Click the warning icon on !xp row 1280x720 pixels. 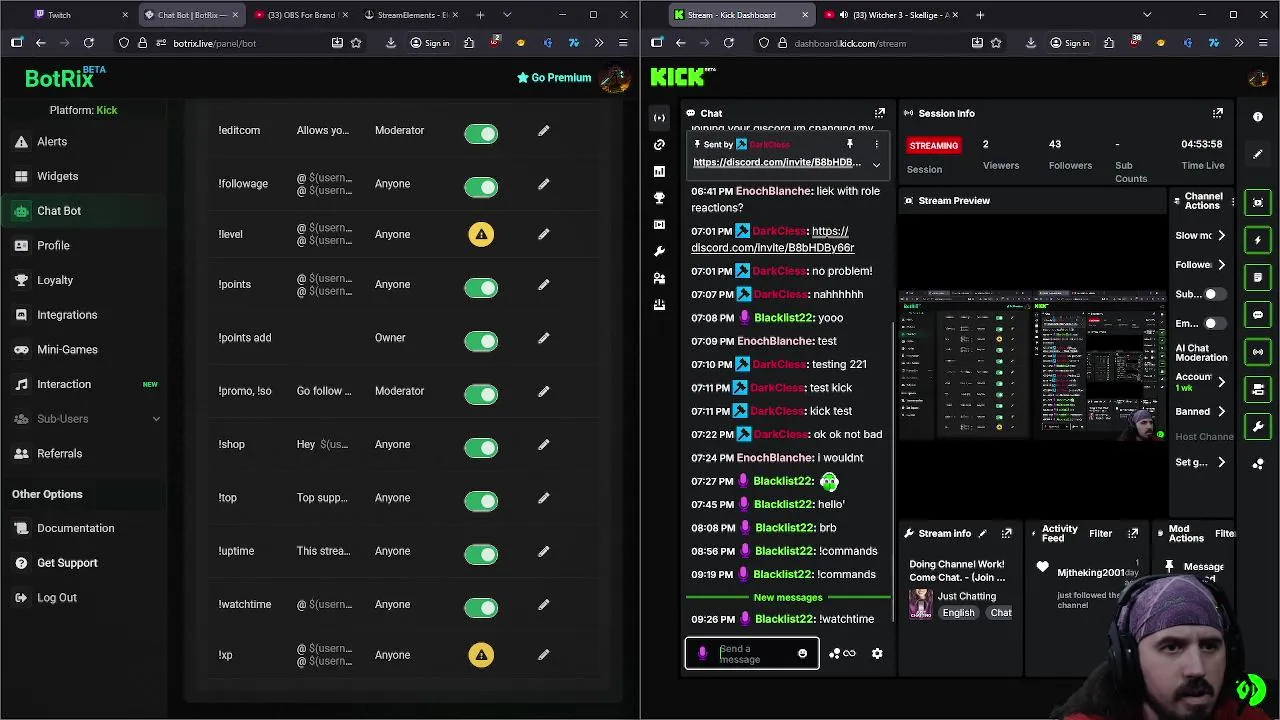[x=481, y=655]
